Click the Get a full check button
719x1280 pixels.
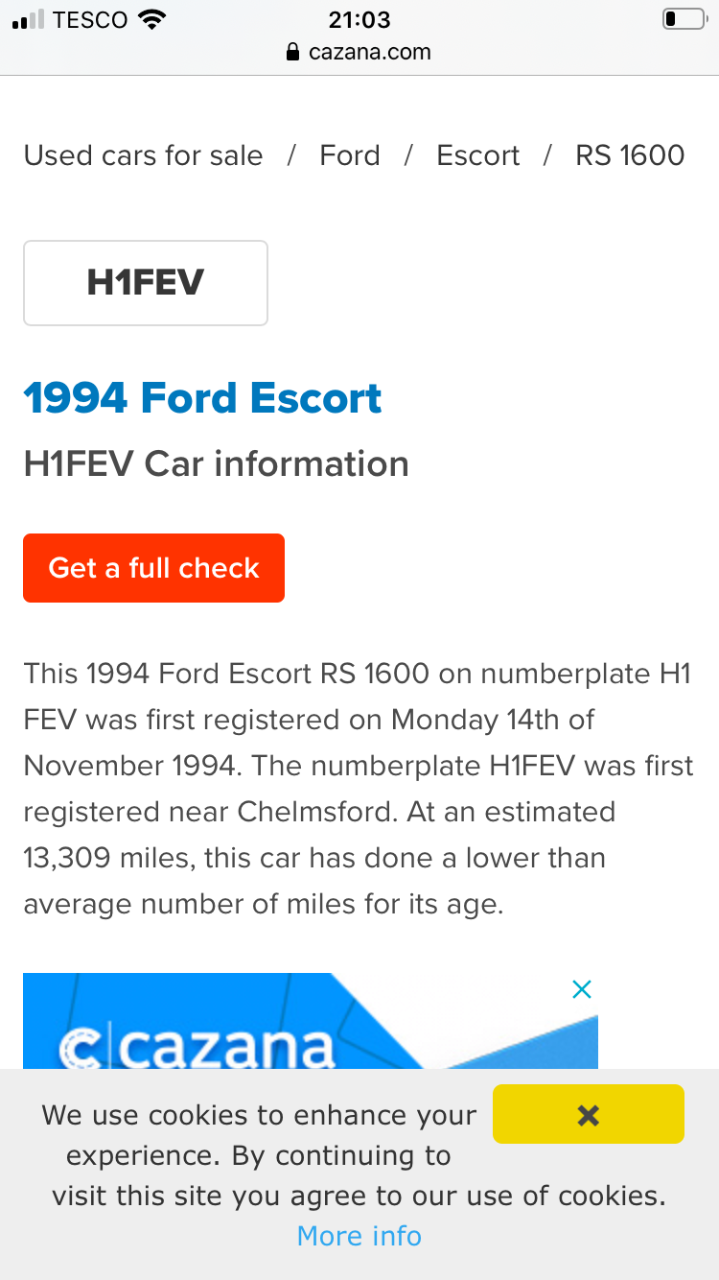(154, 568)
